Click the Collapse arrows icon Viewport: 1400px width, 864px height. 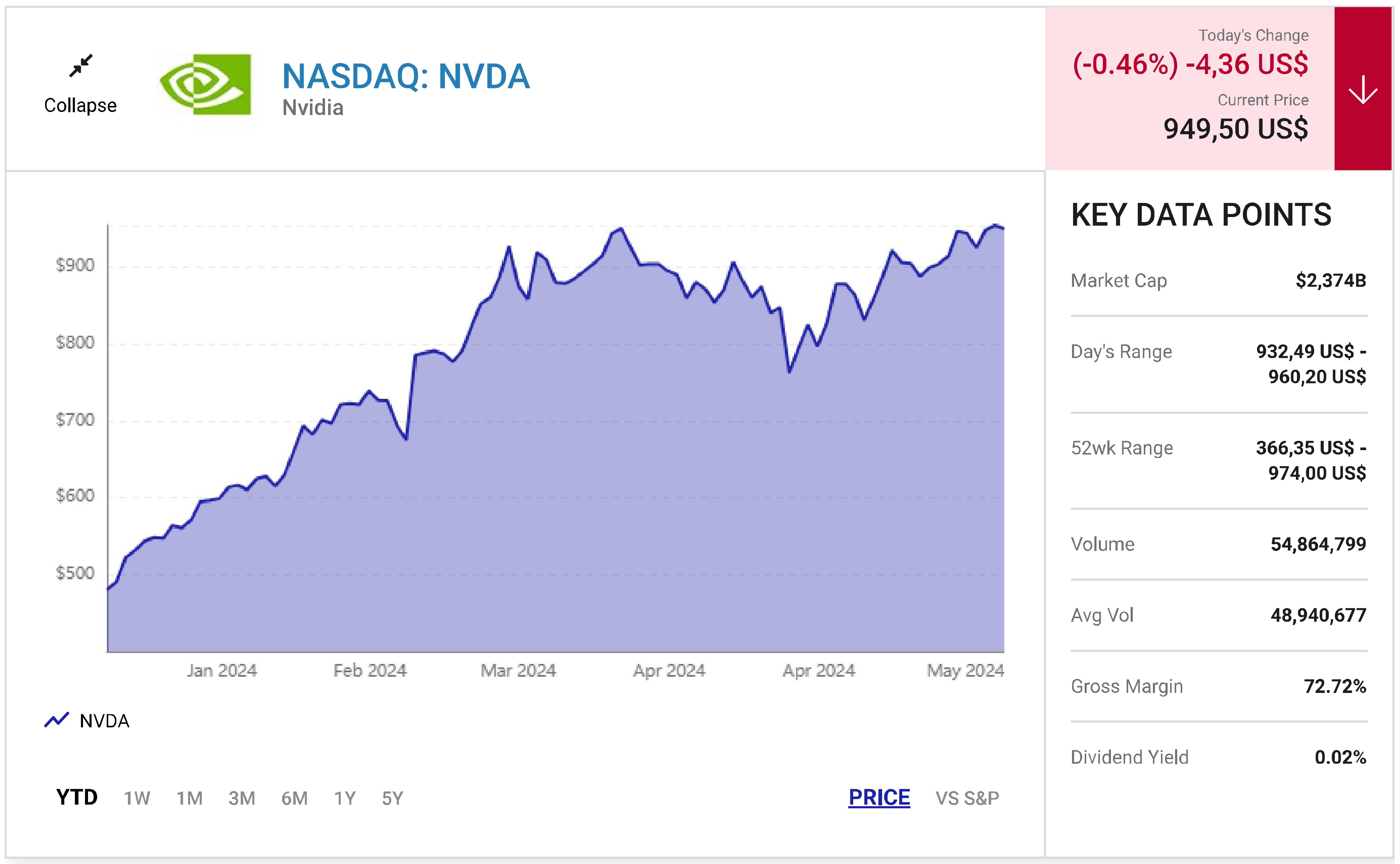point(81,66)
